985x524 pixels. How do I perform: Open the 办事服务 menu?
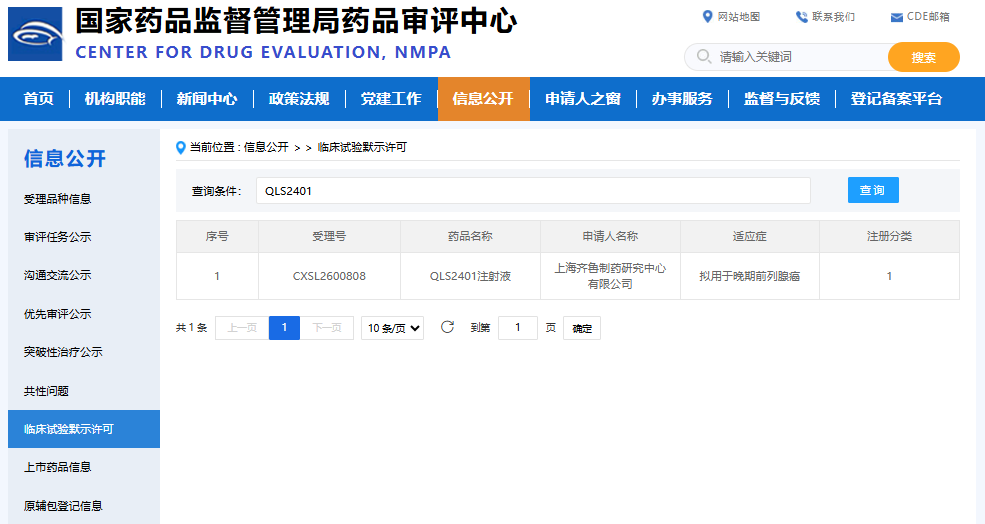[682, 99]
